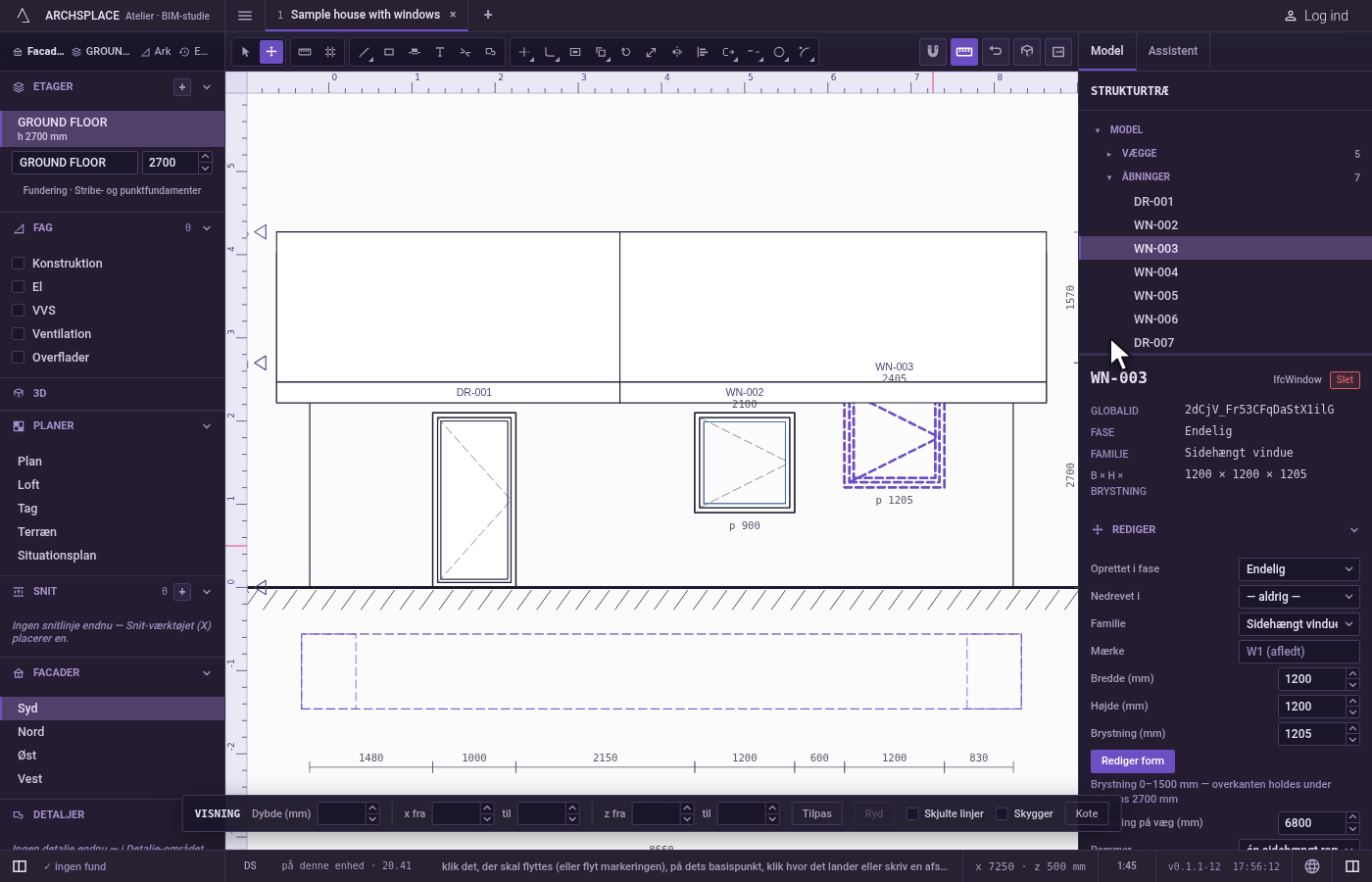Enable the Konstruktion layer checkbox
Viewport: 1372px width, 882px height.
[x=18, y=264]
